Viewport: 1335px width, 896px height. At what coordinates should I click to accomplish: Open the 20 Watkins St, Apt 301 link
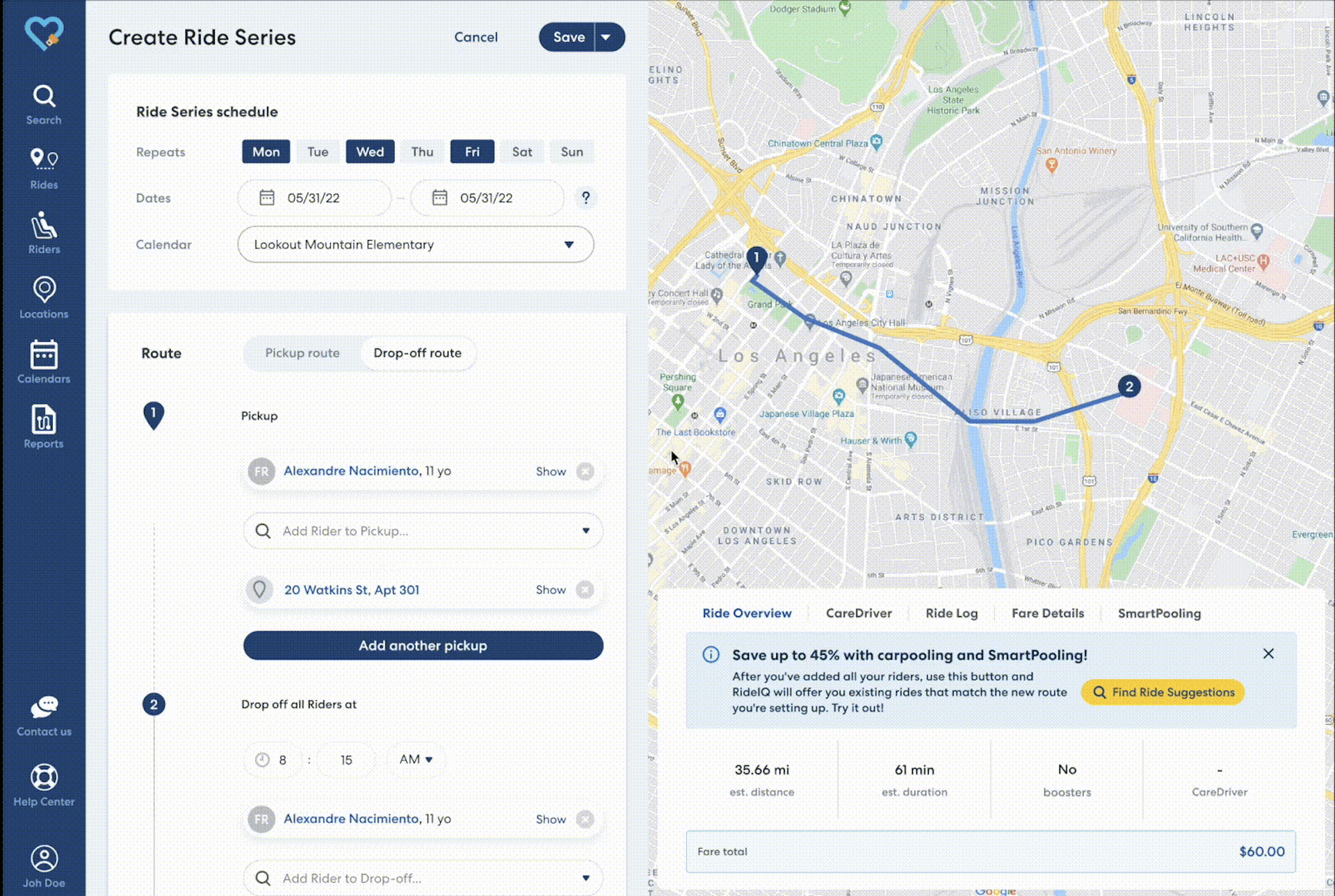(352, 589)
